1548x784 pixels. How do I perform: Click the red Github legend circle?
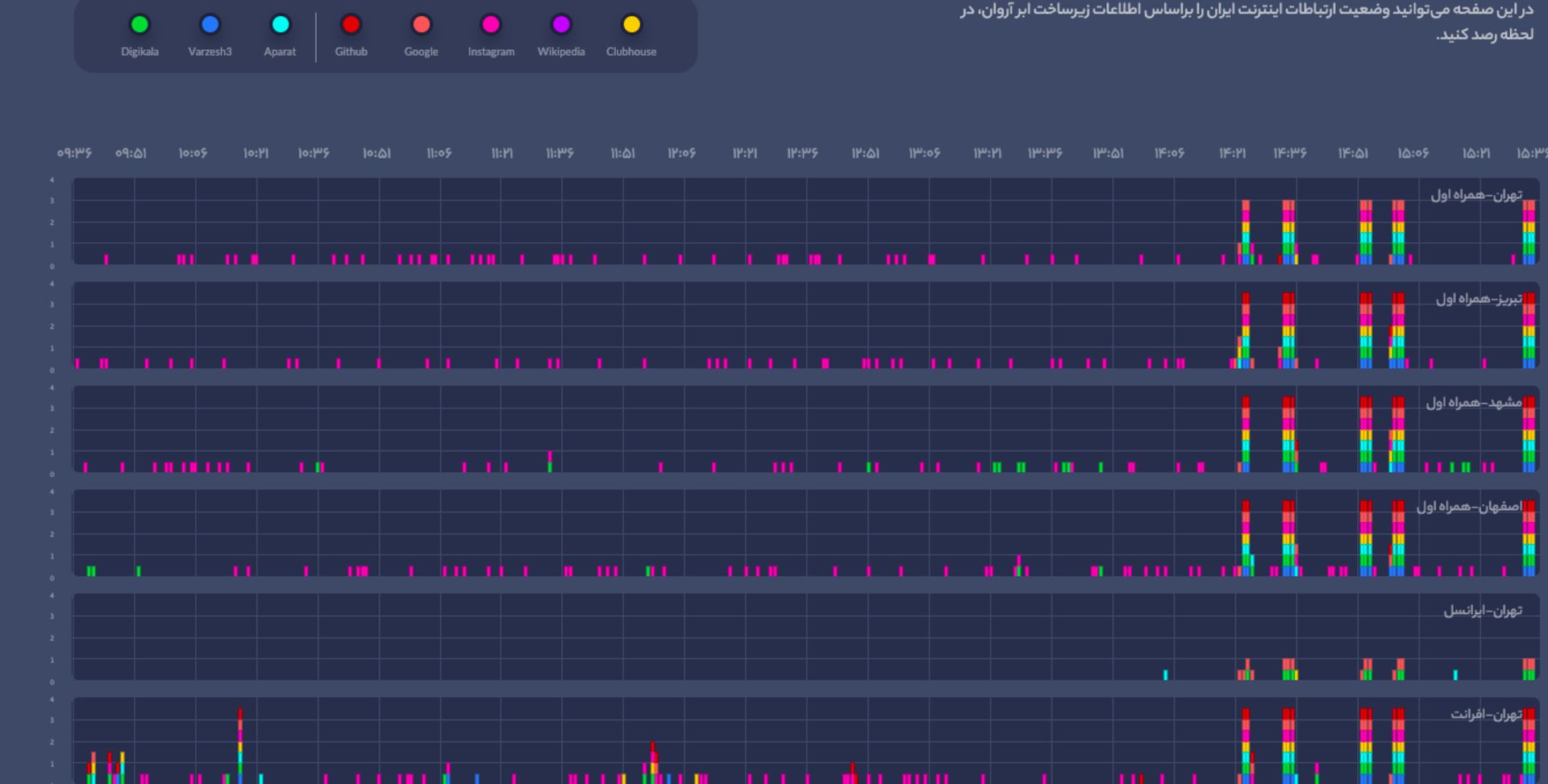(x=351, y=25)
